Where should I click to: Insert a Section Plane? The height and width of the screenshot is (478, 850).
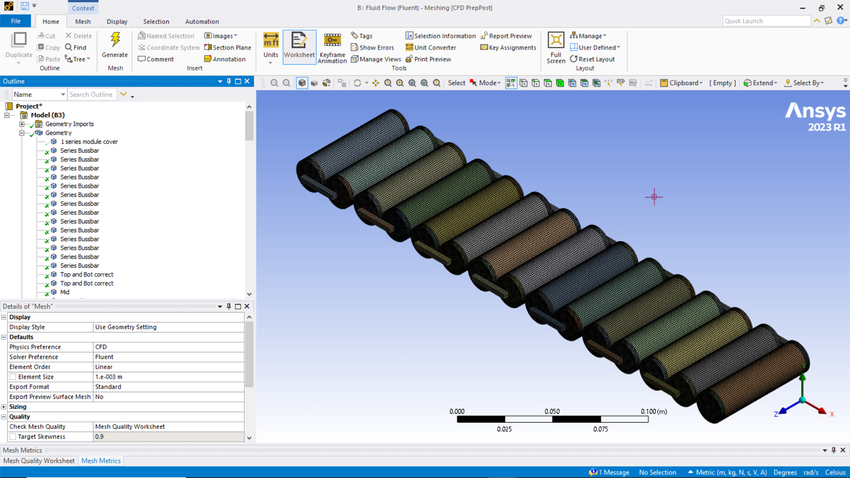[227, 47]
